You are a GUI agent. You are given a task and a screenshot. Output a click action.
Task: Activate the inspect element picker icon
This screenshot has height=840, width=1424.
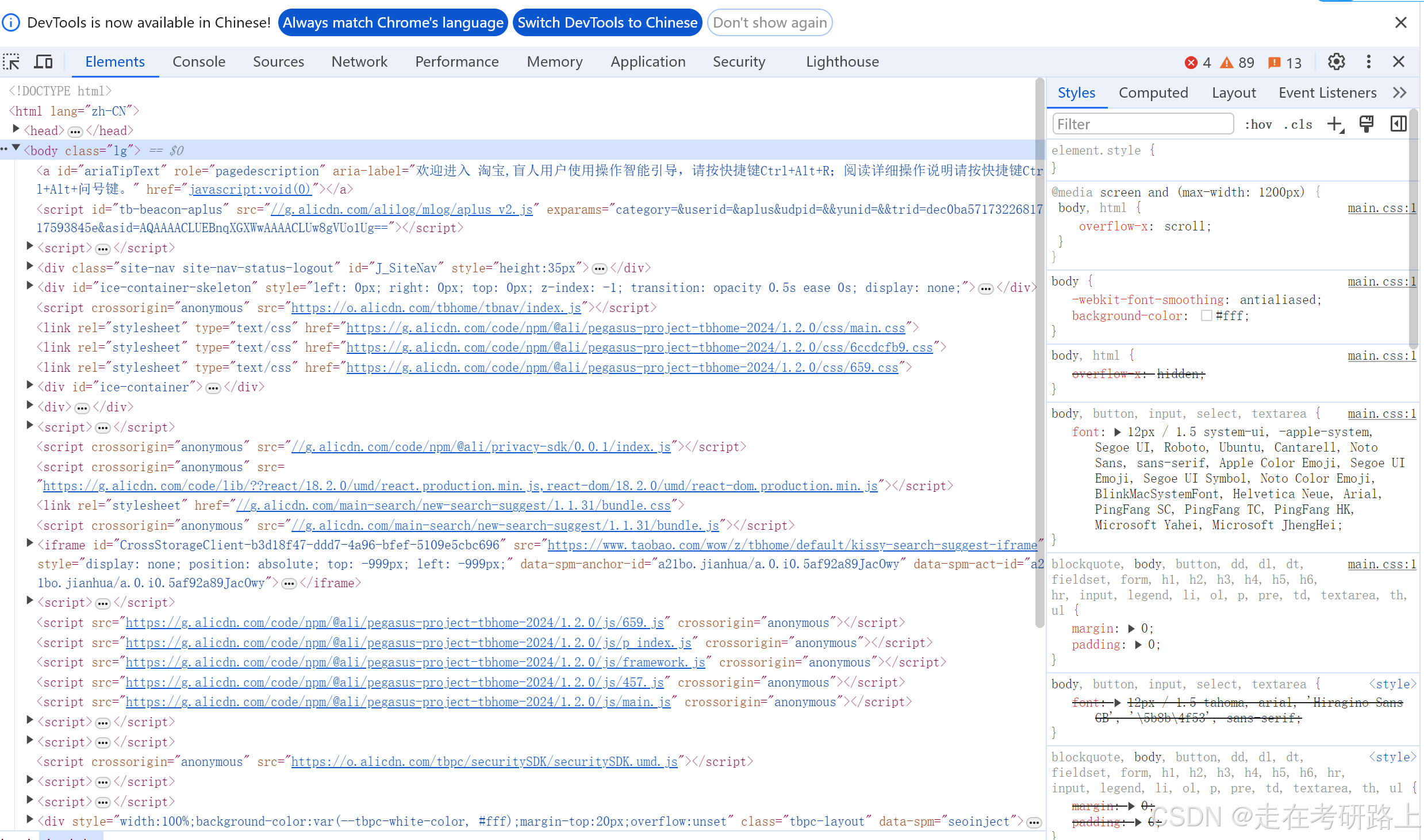pyautogui.click(x=11, y=61)
